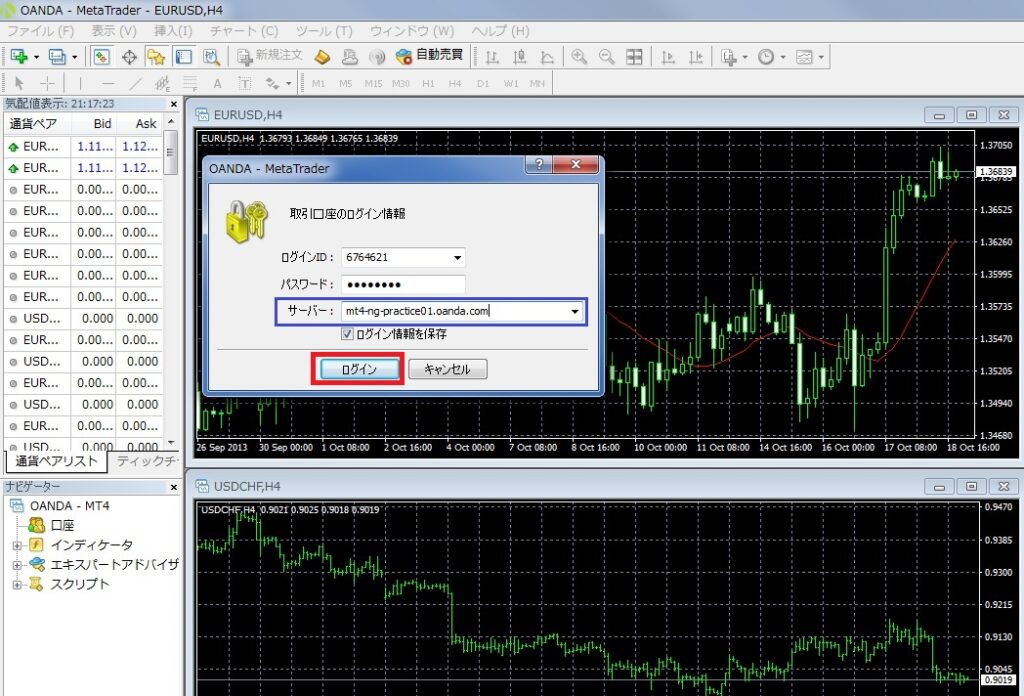Click the New Chart toolbar icon
1024x696 pixels.
(18, 57)
